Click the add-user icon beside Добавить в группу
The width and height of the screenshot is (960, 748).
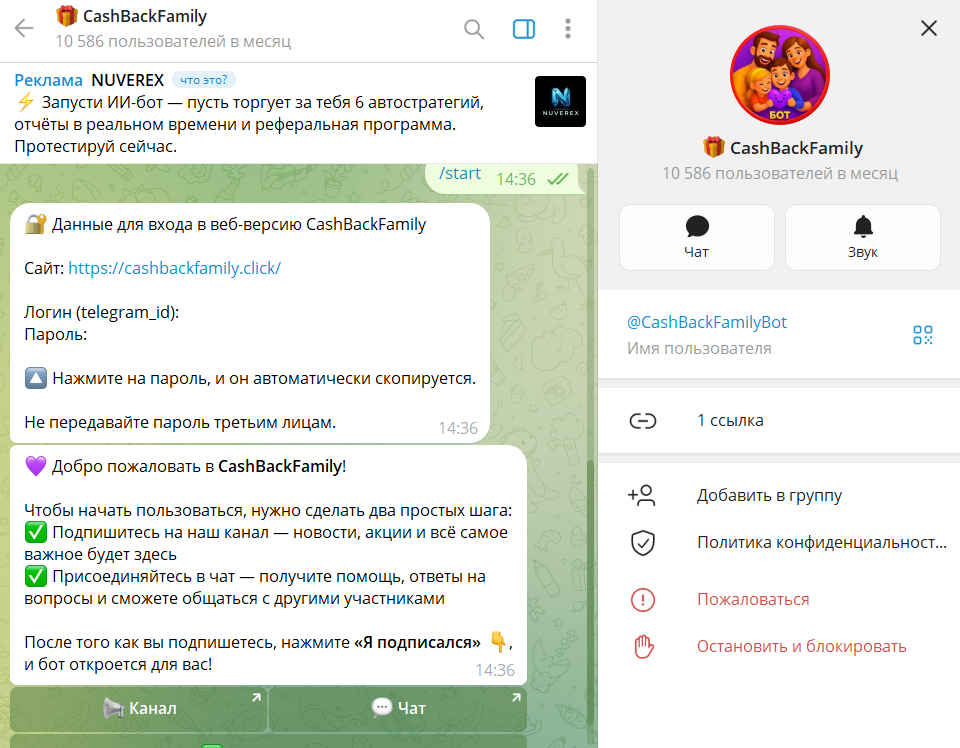[642, 495]
